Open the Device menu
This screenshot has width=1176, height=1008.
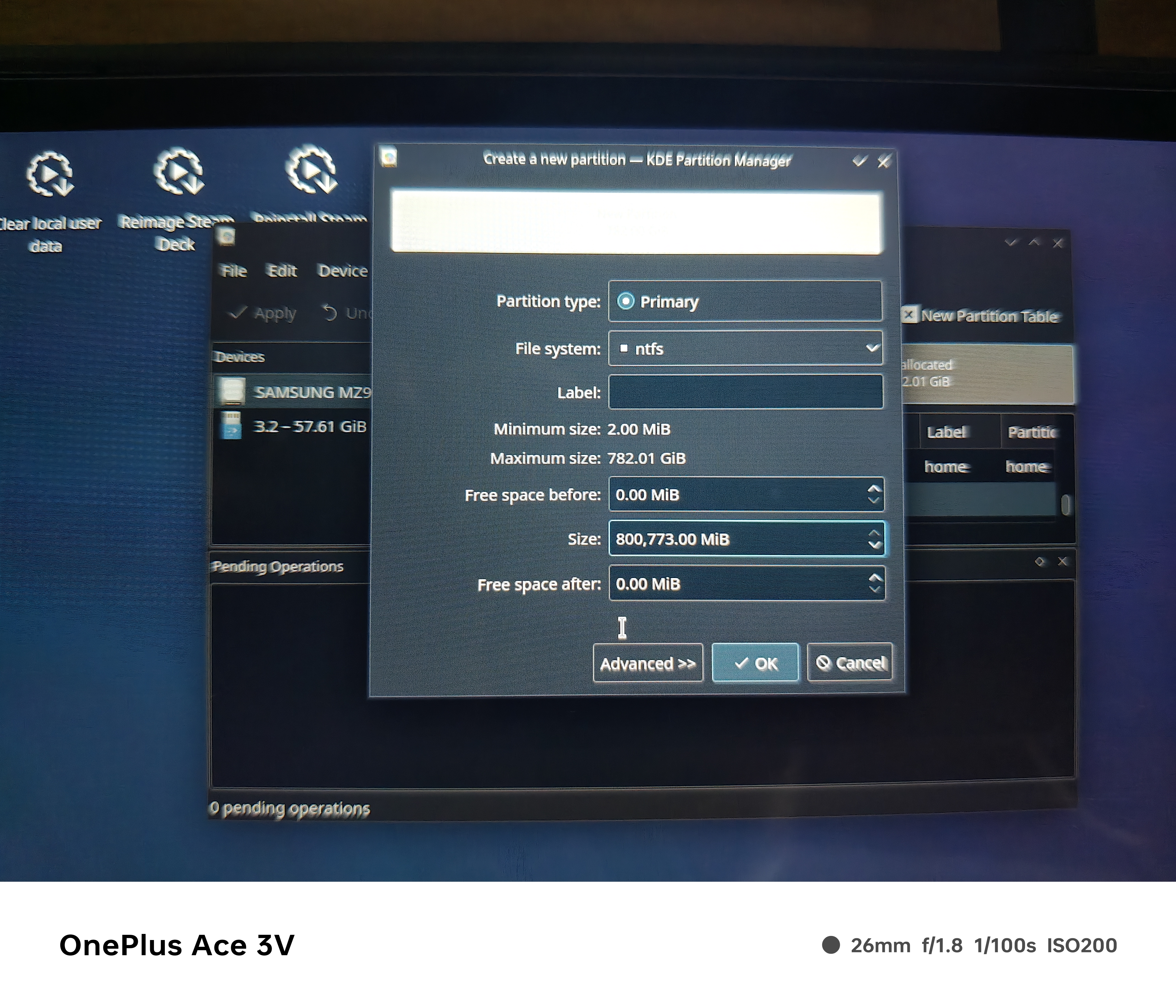[342, 271]
